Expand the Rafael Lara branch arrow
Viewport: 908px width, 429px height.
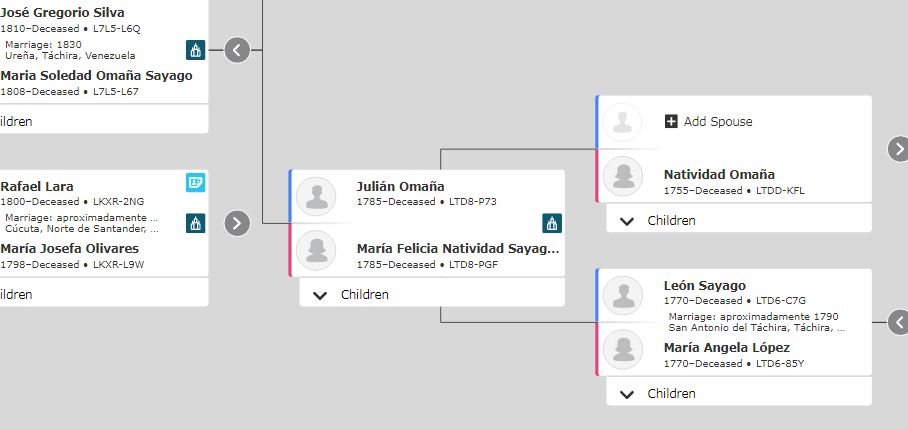click(237, 223)
